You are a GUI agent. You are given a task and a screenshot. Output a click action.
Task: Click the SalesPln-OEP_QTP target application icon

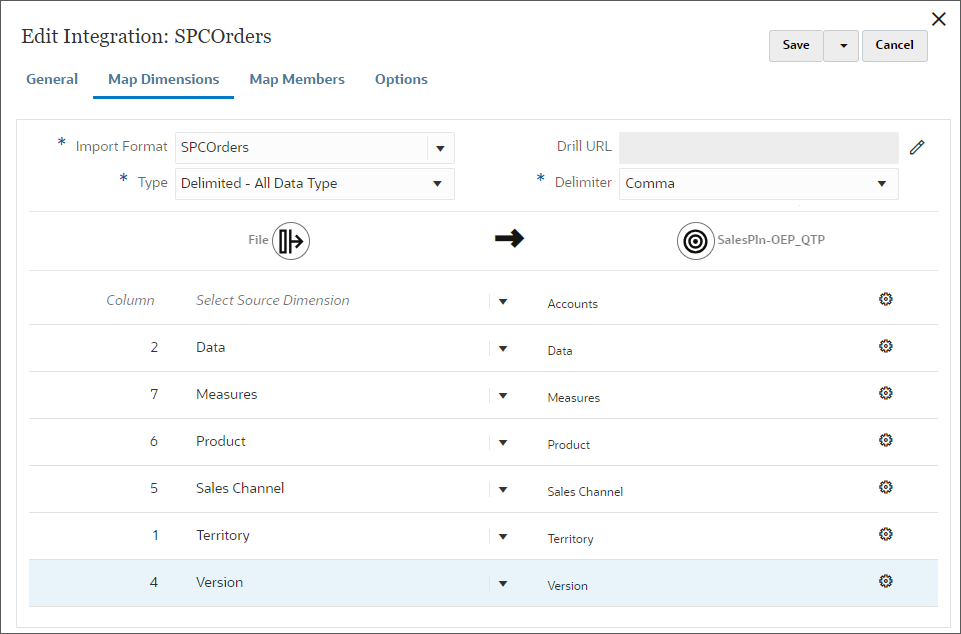(x=695, y=240)
